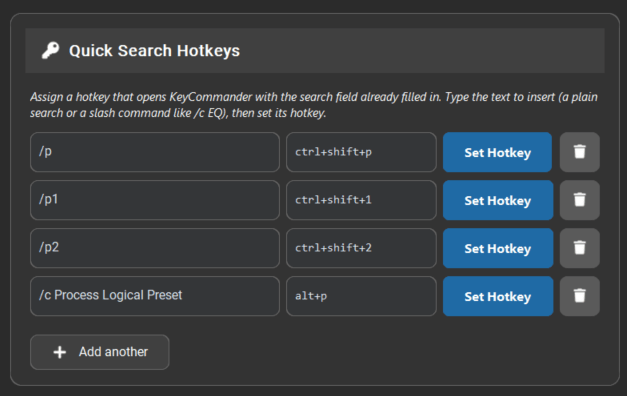Focus the alt+p hotkey field
This screenshot has height=396, width=627.
361,296
